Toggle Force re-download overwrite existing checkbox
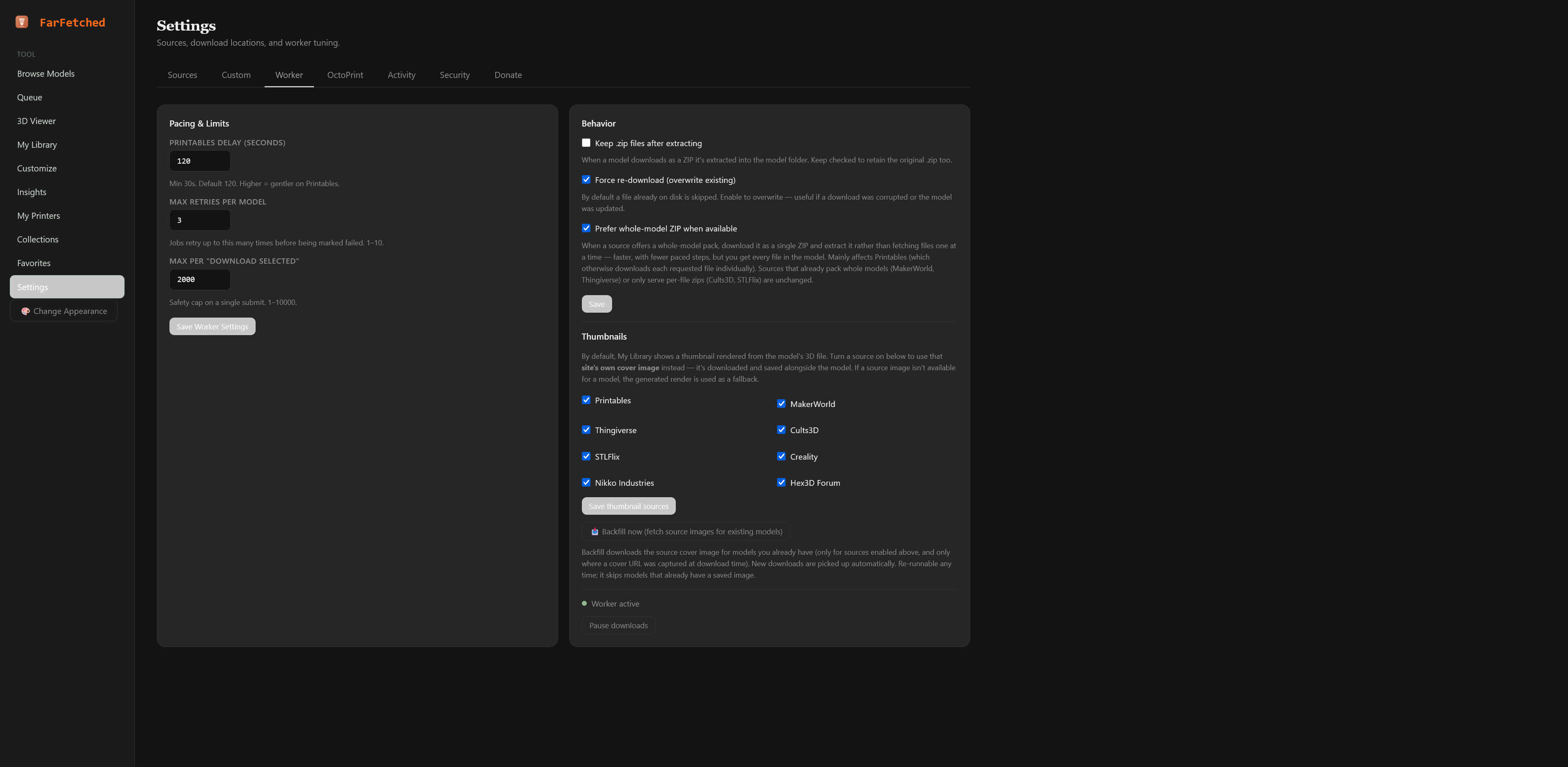Screen dimensions: 1568x767 586,180
